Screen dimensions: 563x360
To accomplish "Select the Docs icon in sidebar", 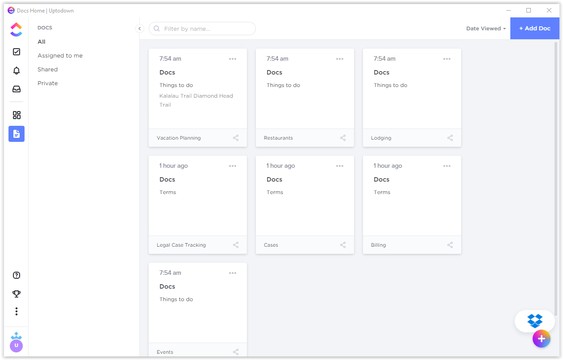I will click(x=17, y=134).
